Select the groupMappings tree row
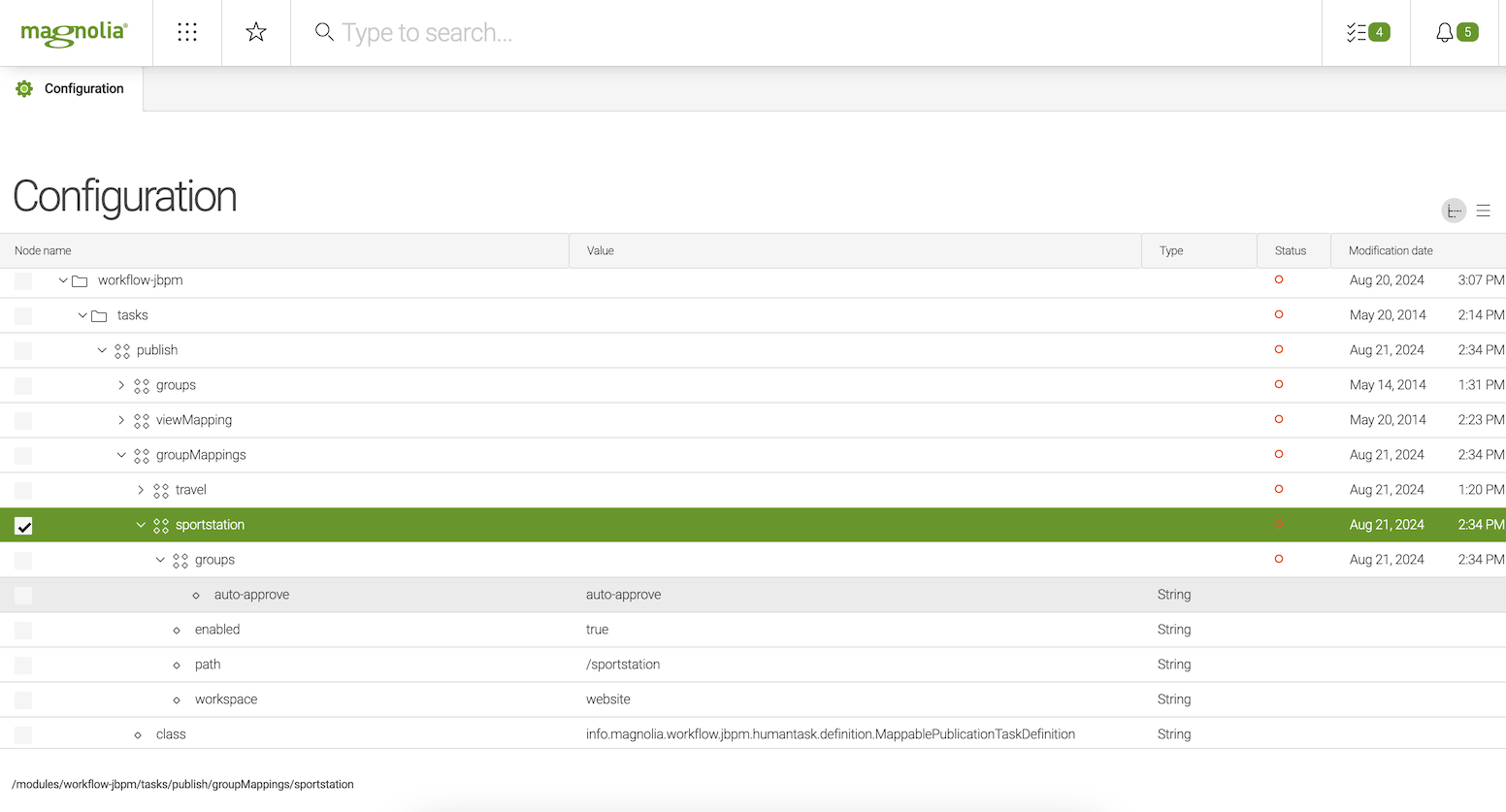Image resolution: width=1506 pixels, height=812 pixels. coord(753,455)
